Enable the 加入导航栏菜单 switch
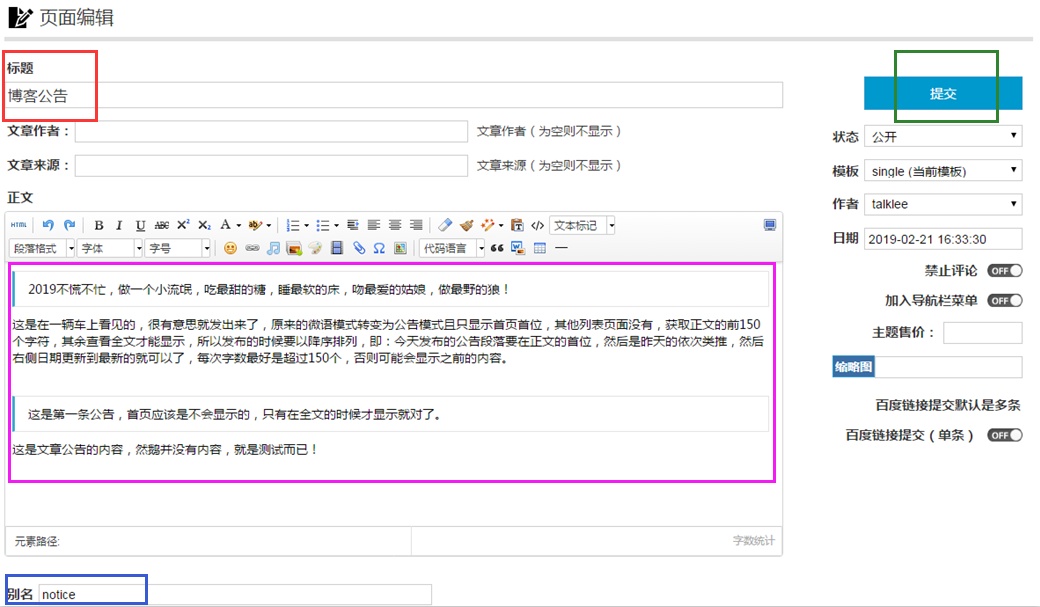 tap(1005, 301)
